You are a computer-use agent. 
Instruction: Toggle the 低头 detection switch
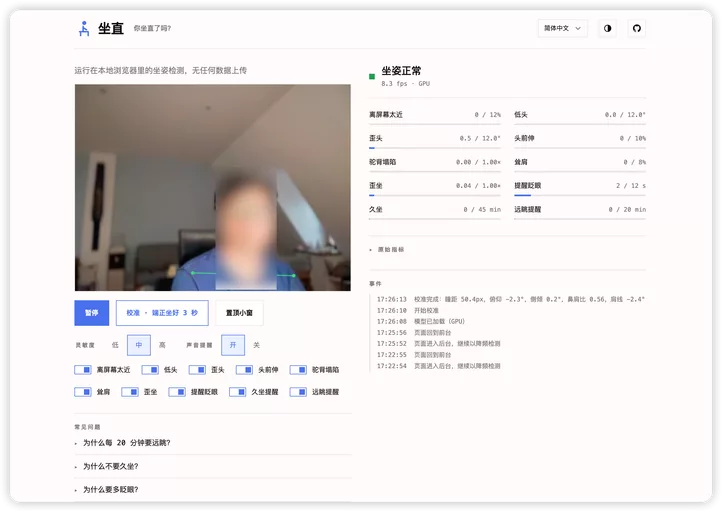click(150, 370)
